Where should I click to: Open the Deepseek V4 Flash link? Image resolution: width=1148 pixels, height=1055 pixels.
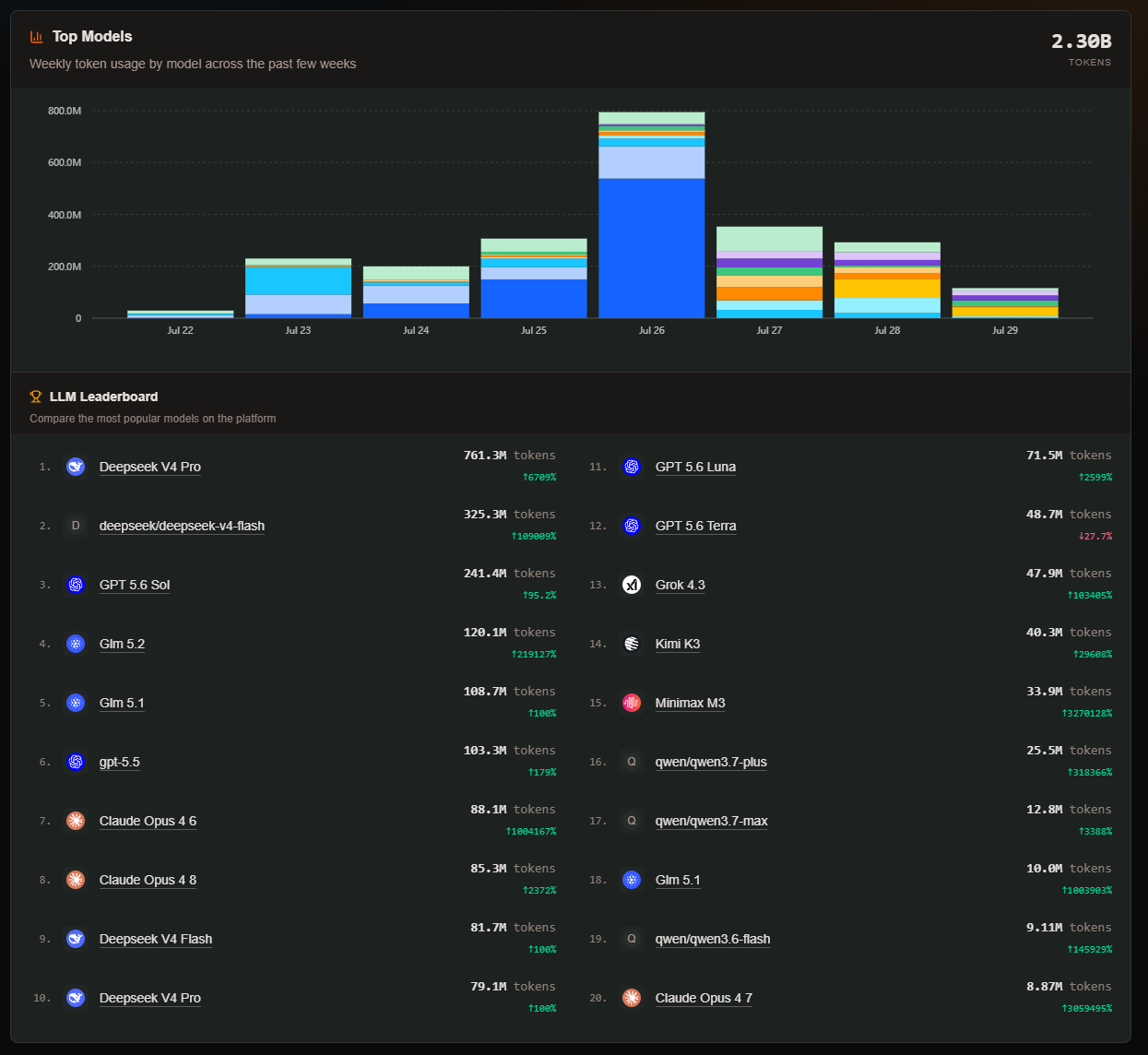click(x=156, y=939)
